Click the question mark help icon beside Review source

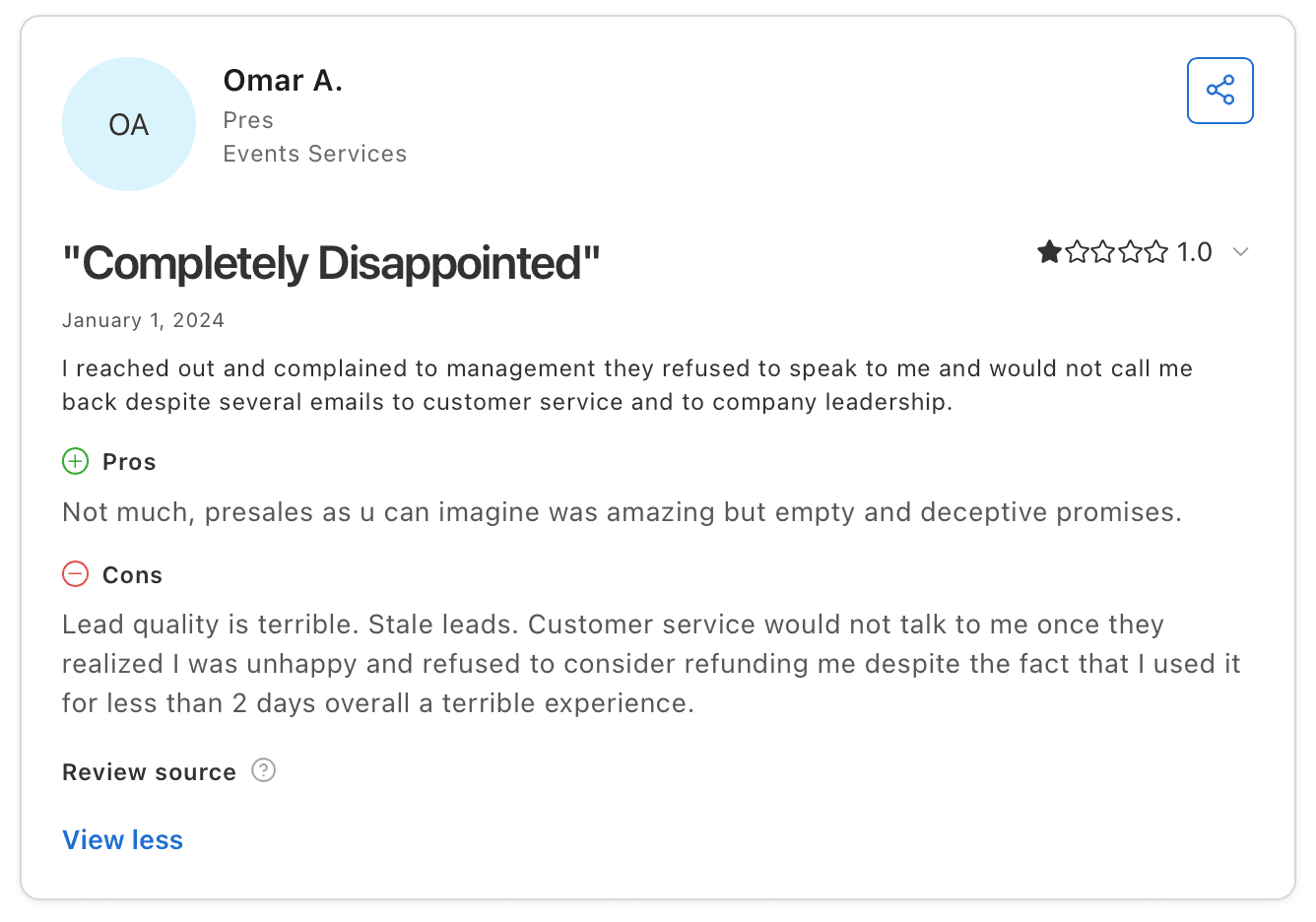pos(263,770)
